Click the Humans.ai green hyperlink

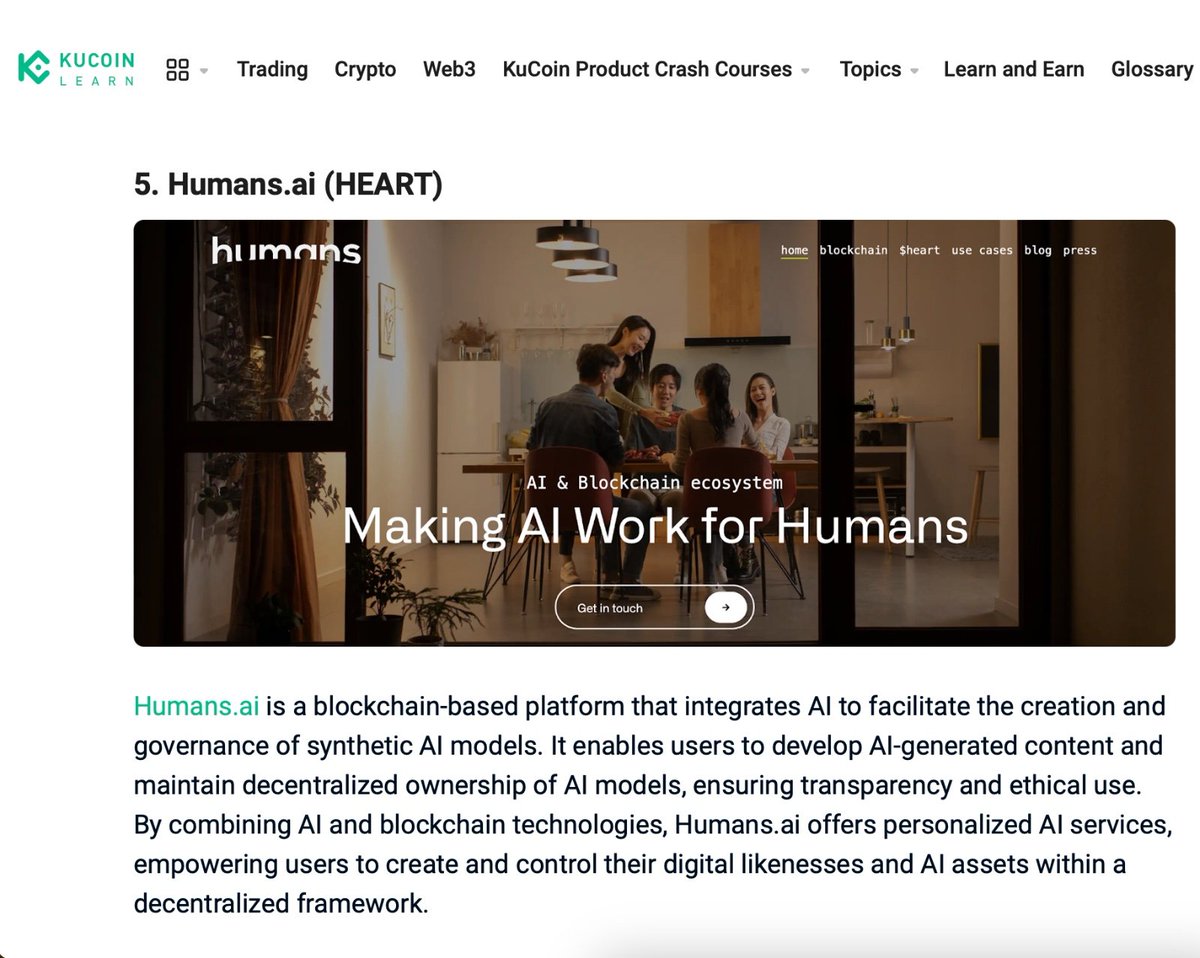pos(197,706)
